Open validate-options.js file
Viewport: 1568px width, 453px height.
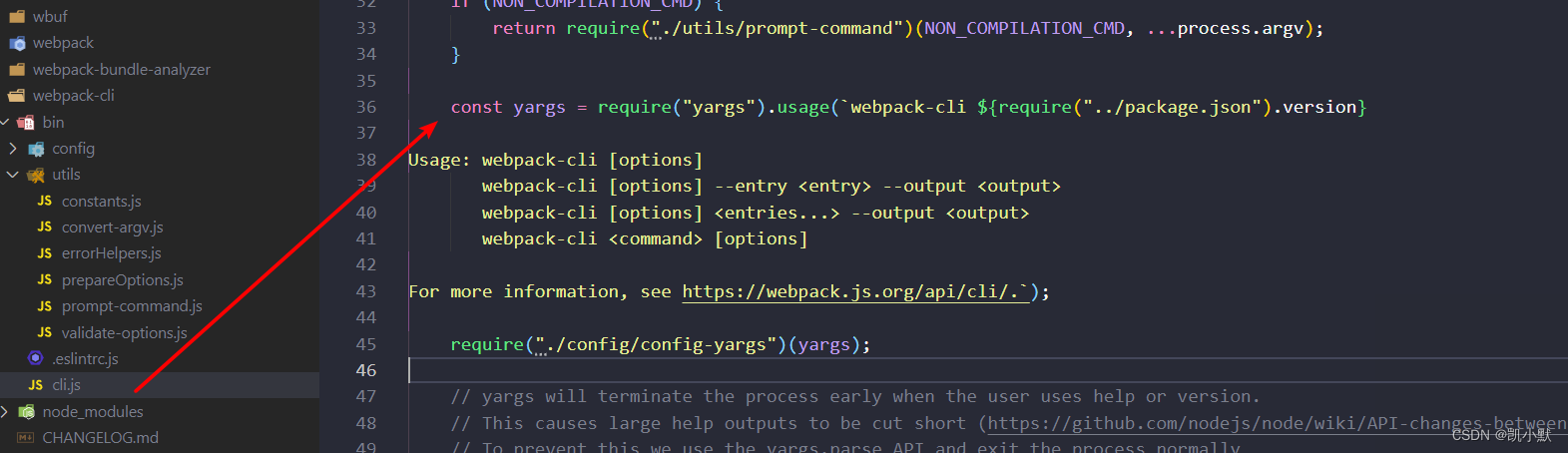click(x=125, y=332)
